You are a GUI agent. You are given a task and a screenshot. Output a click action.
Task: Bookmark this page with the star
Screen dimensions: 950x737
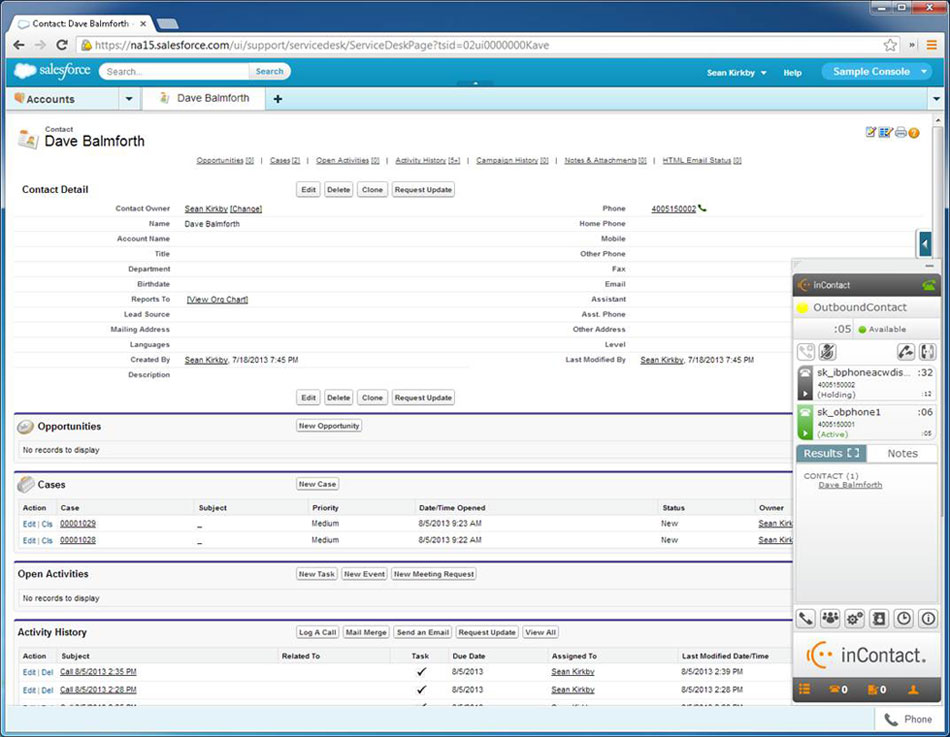click(x=890, y=45)
